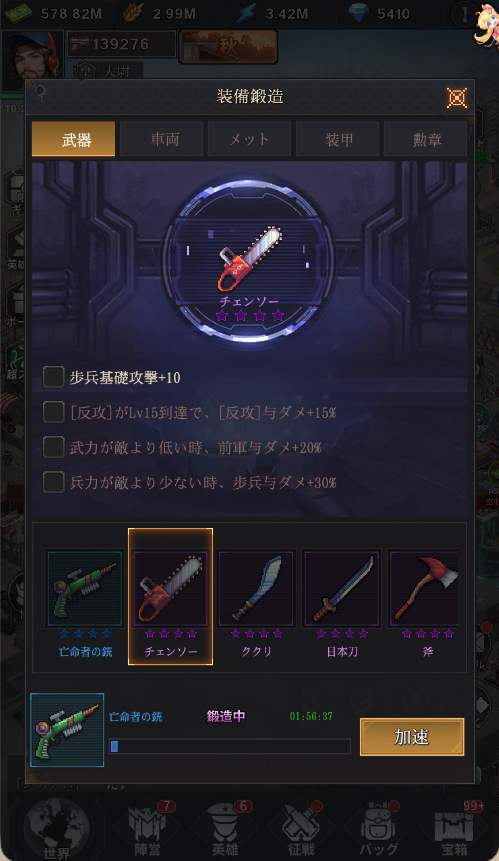Click the forging progress bar
Image resolution: width=499 pixels, height=861 pixels.
tap(229, 746)
